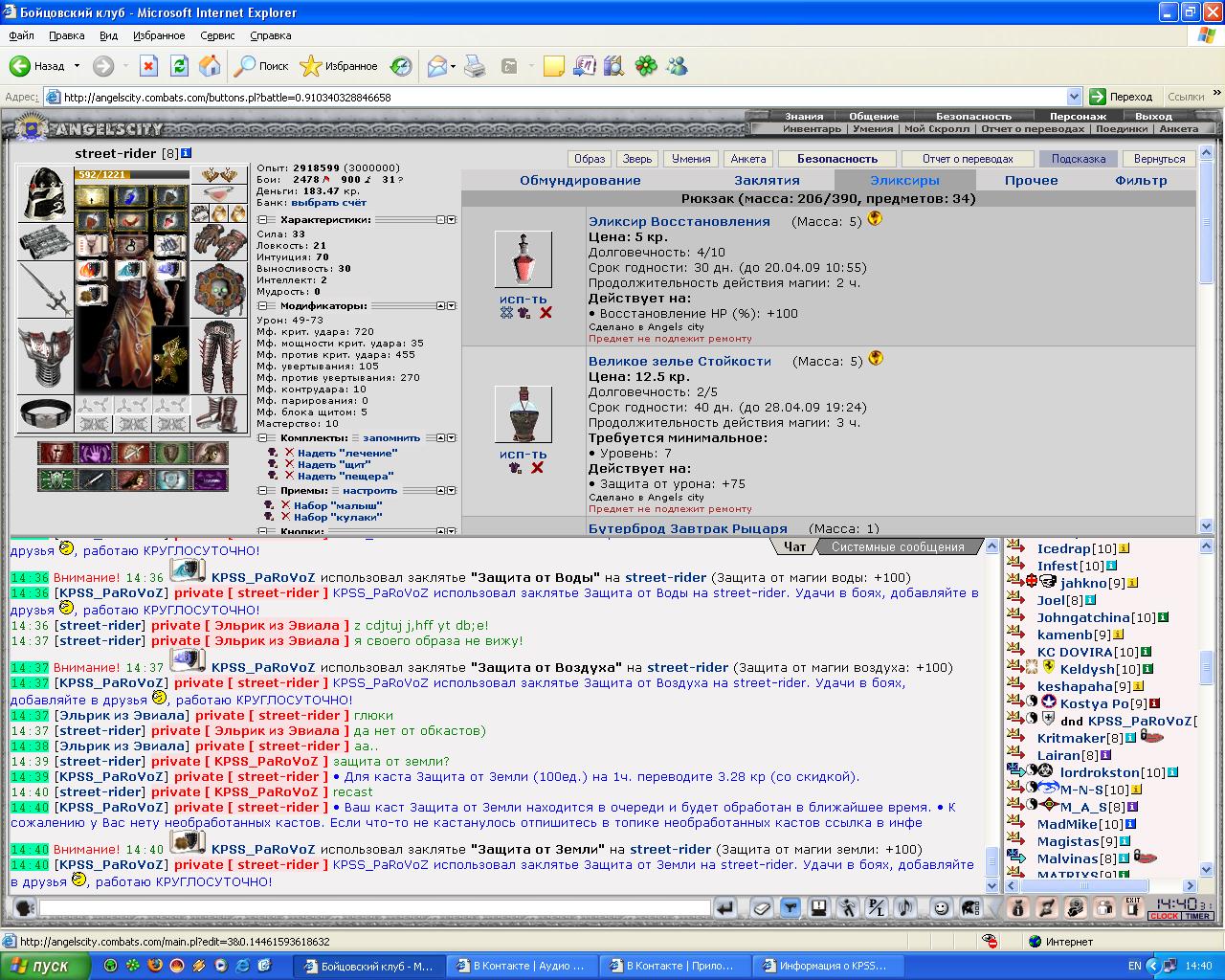Move the Характеристики section down

453,220
